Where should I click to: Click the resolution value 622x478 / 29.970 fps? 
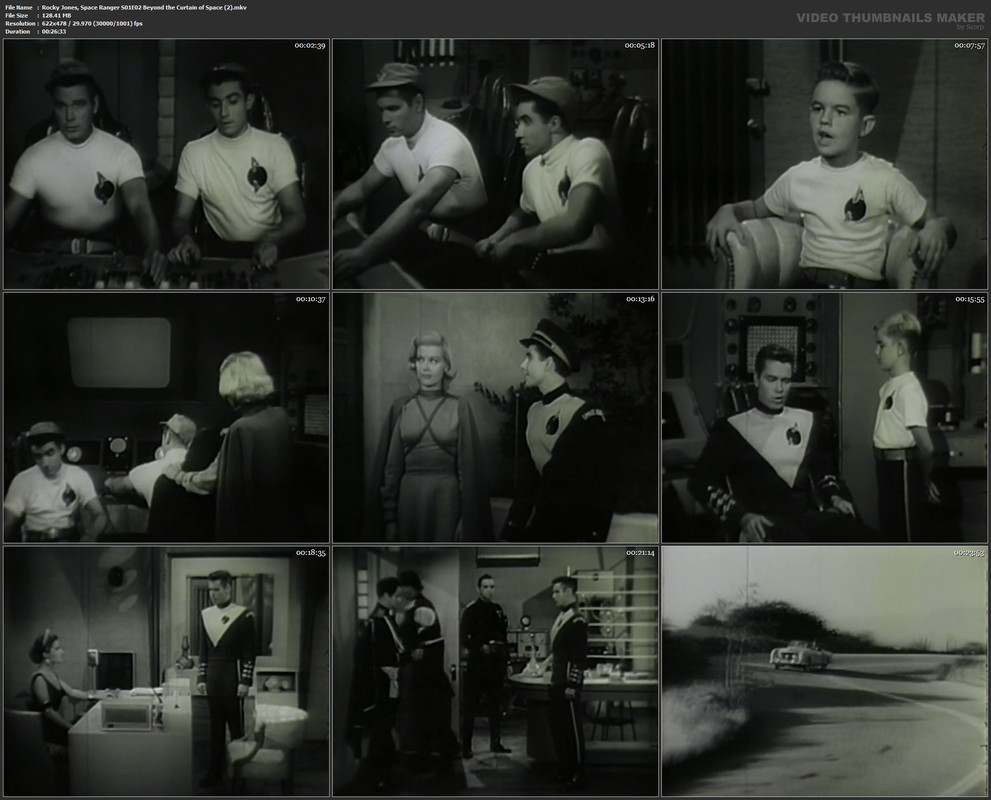pyautogui.click(x=92, y=23)
